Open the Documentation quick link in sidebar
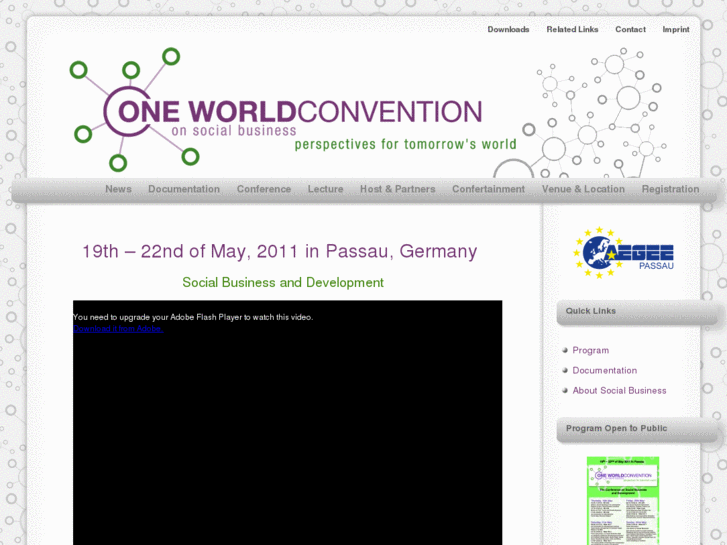 click(605, 370)
